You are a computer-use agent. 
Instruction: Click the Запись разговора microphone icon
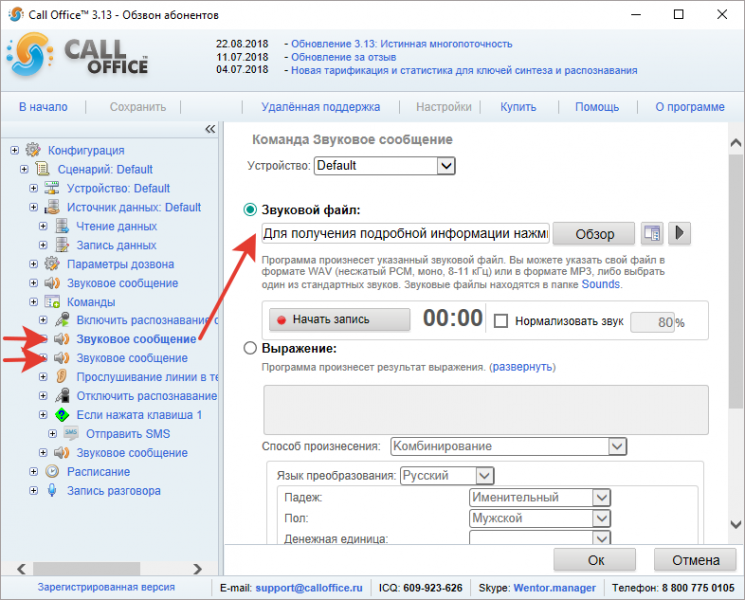[x=52, y=490]
